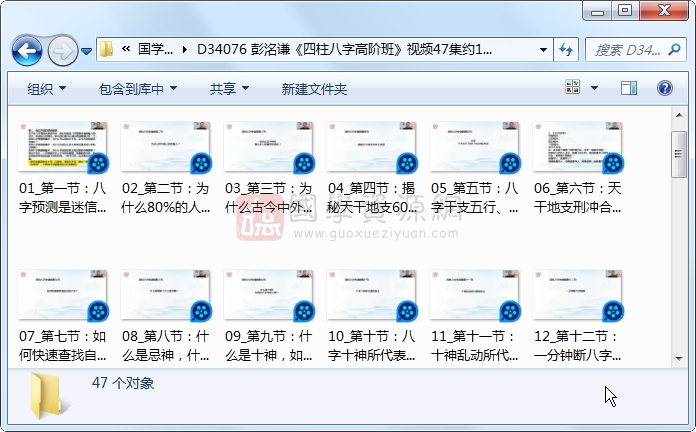The width and height of the screenshot is (696, 432).
Task: Select video thumbnail 01_第一节
Action: [63, 147]
